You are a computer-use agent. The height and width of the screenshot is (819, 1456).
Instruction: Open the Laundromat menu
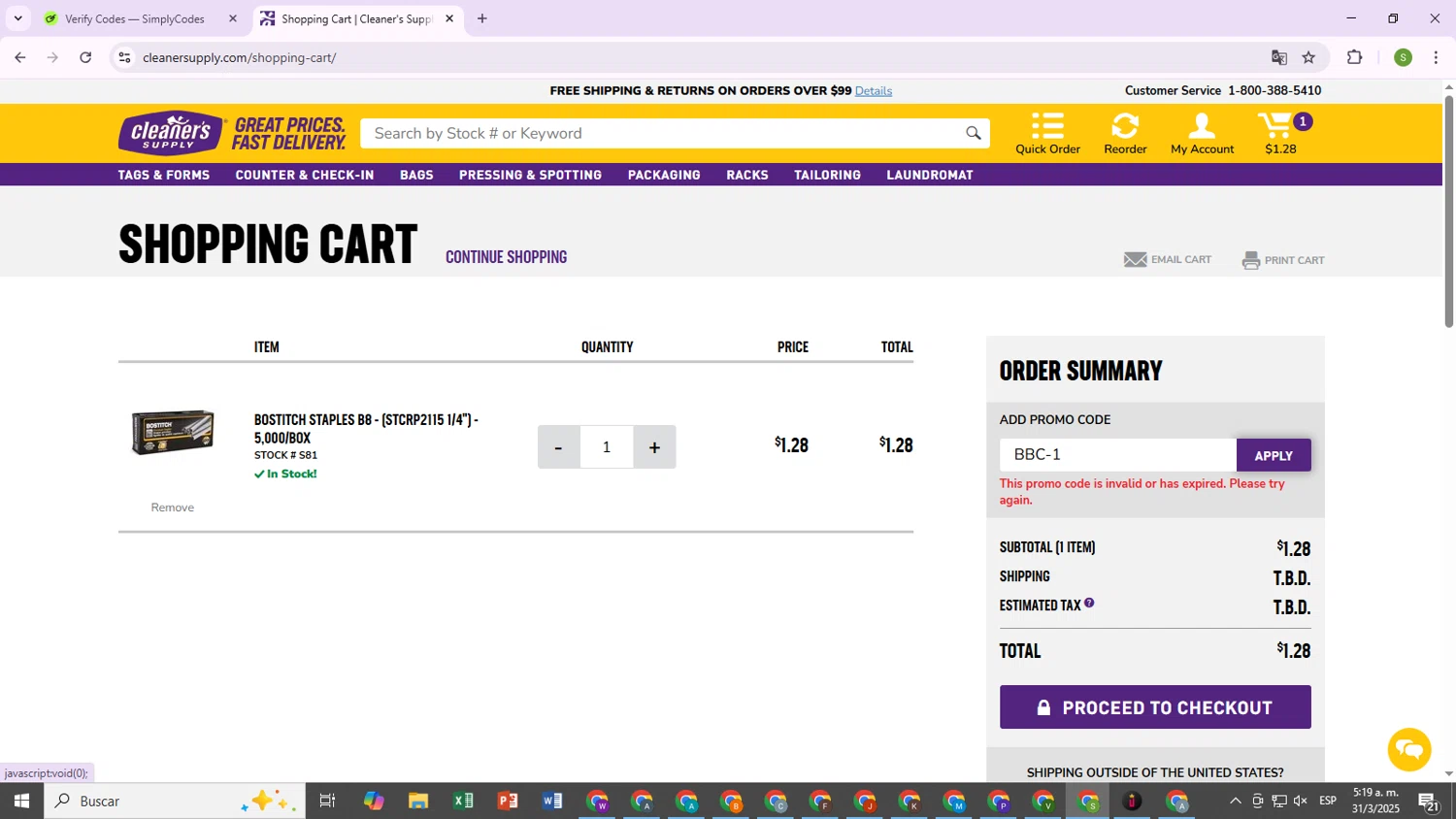(x=930, y=175)
